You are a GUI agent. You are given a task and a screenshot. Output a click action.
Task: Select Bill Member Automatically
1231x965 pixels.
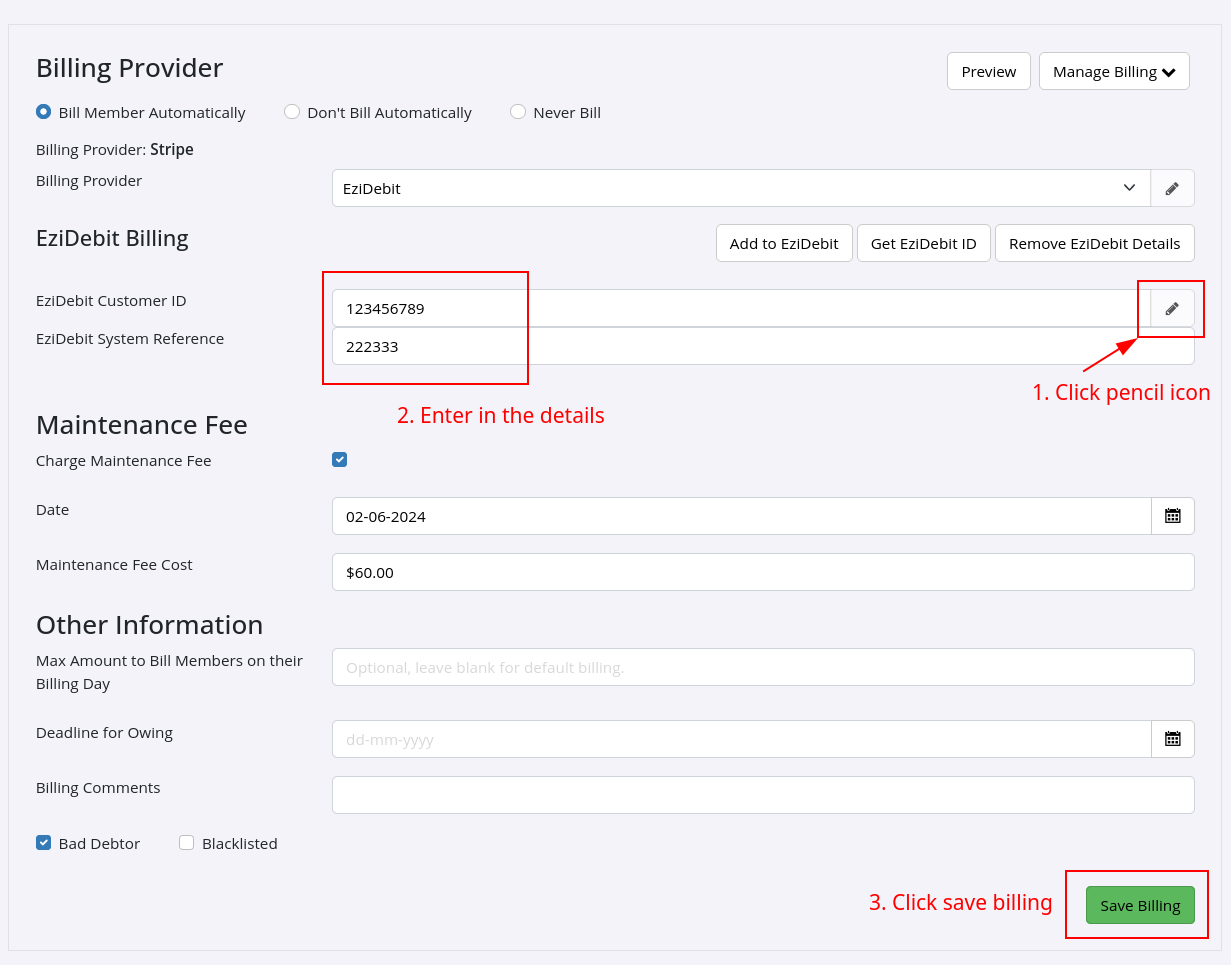coord(43,112)
